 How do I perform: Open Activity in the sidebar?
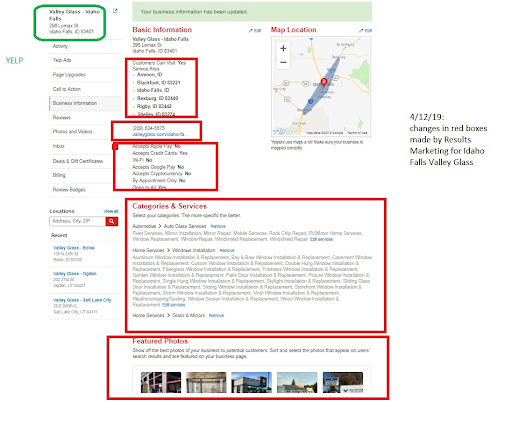pyautogui.click(x=60, y=46)
